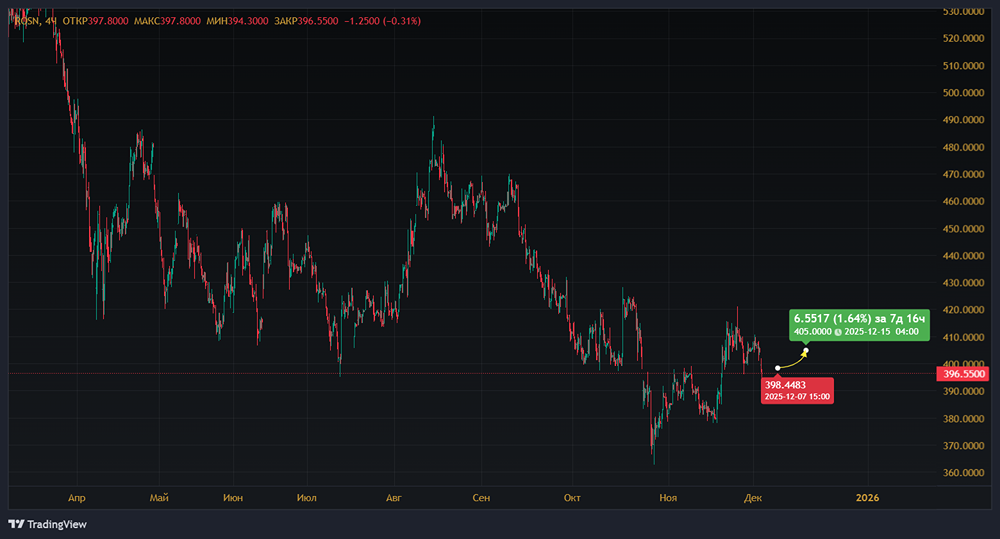Image resolution: width=1000 pixels, height=539 pixels.
Task: Click 420.0000 on the price scale
Action: (x=963, y=310)
